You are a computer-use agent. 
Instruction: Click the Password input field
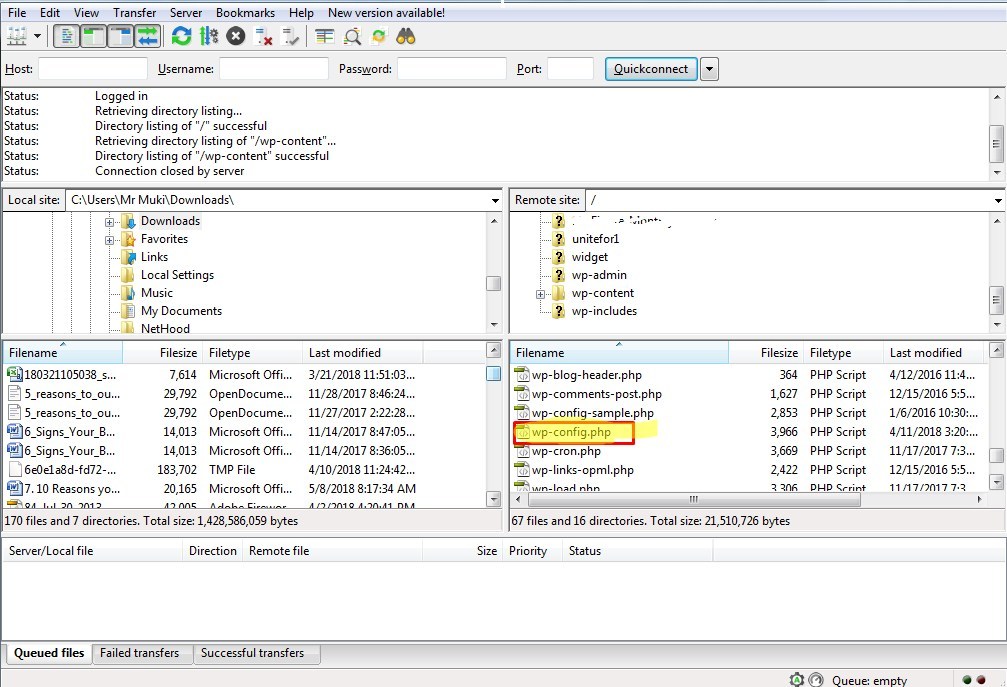pos(451,69)
